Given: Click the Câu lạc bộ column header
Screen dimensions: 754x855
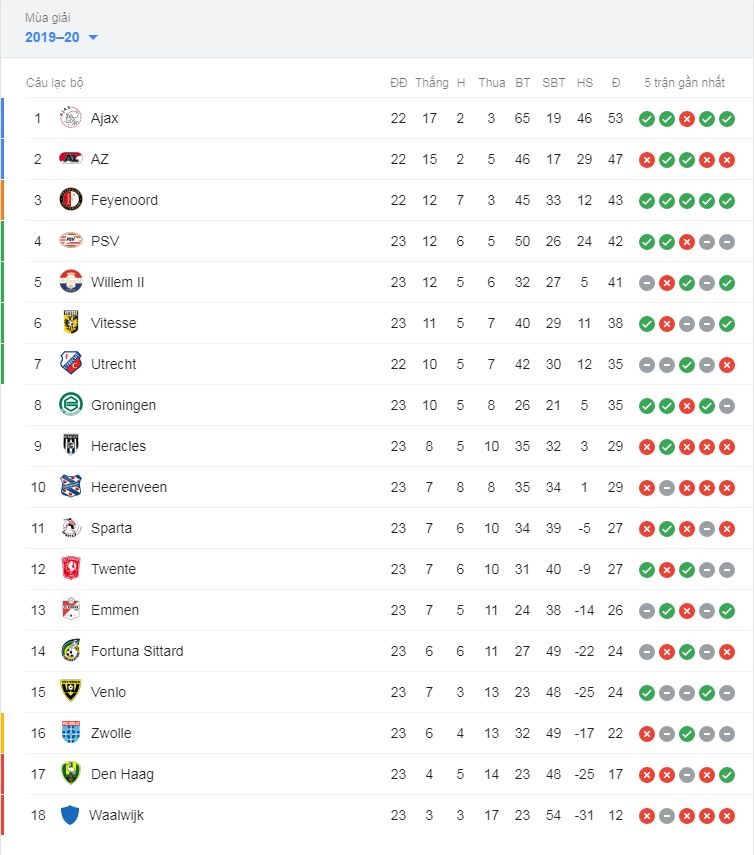Looking at the screenshot, I should [x=55, y=83].
